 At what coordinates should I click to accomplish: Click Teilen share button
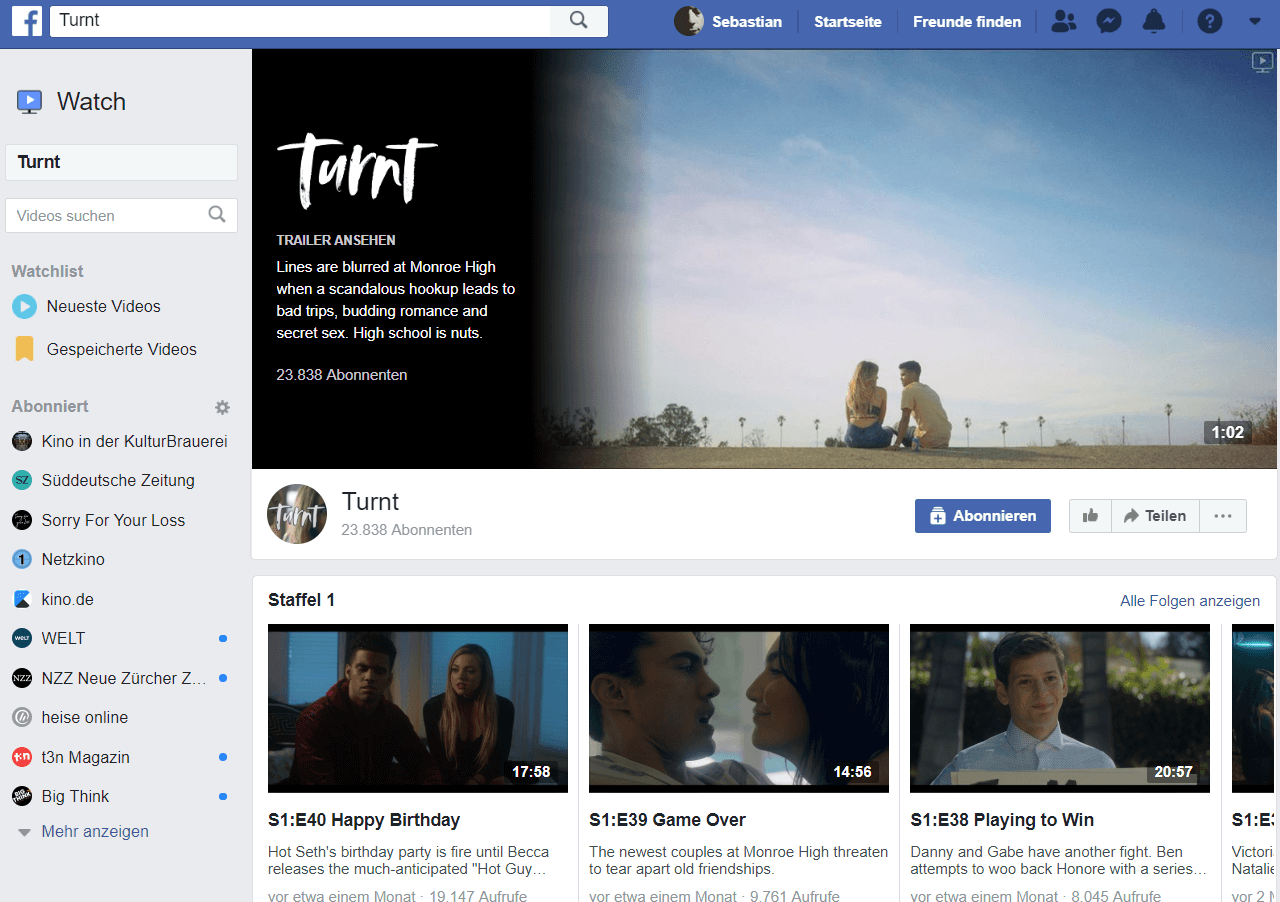coord(1155,516)
